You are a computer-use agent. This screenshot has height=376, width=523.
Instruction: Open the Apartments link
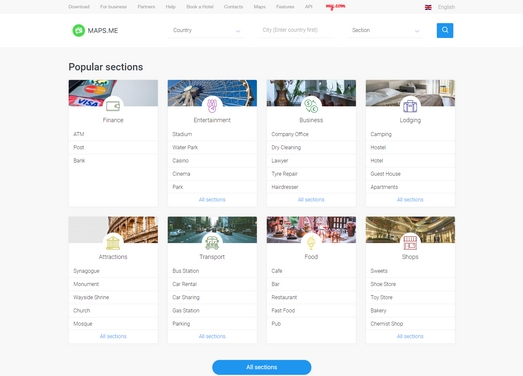(x=384, y=187)
